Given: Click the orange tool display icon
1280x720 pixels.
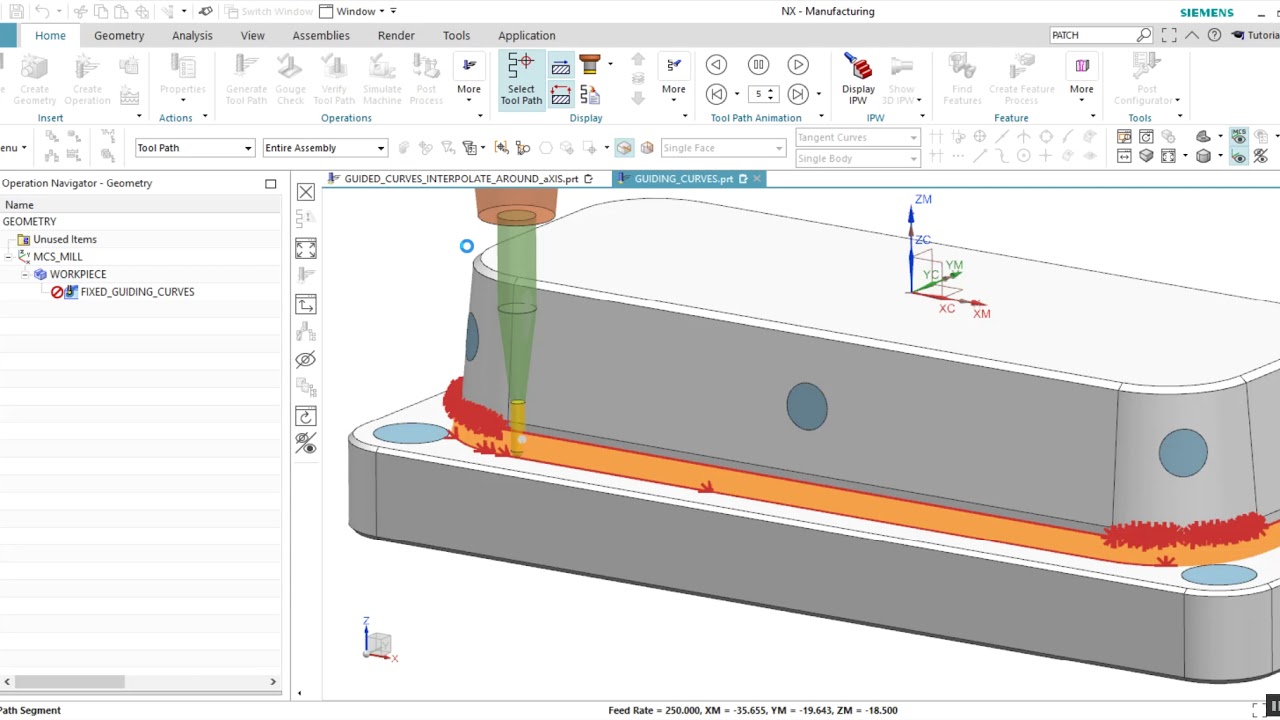Looking at the screenshot, I should pyautogui.click(x=589, y=66).
